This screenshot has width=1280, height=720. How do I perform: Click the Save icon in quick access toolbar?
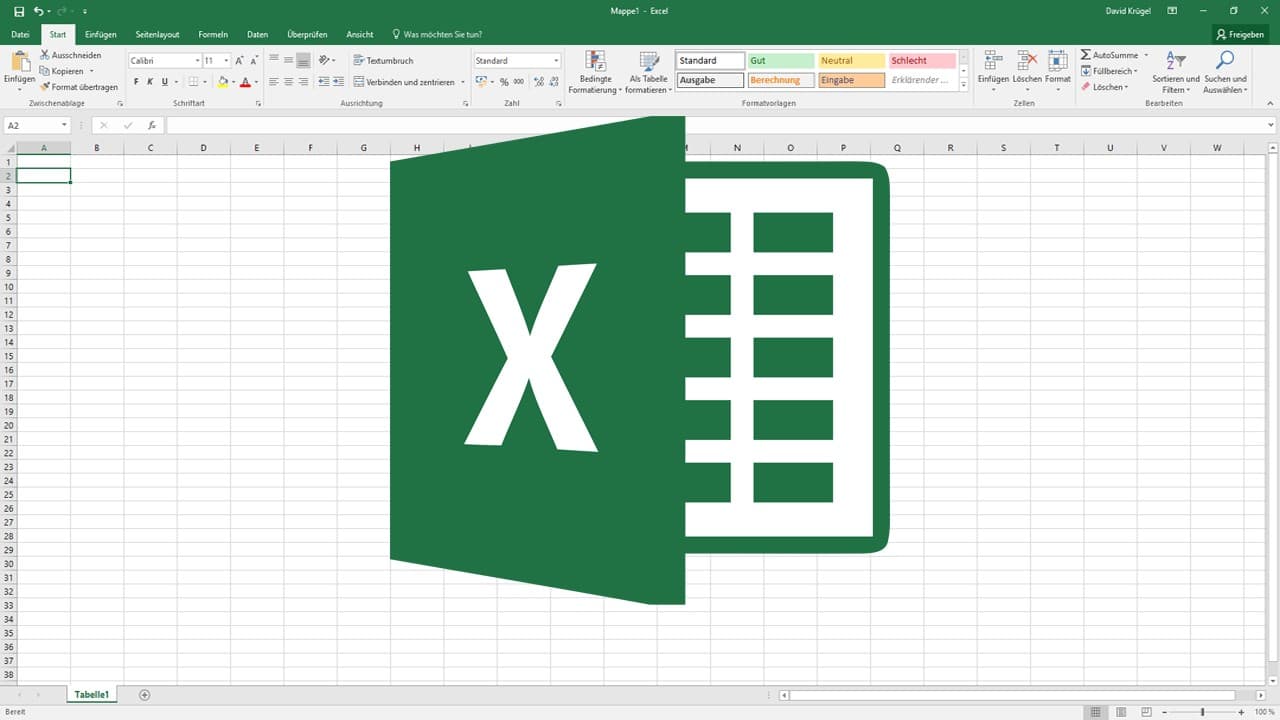point(19,11)
